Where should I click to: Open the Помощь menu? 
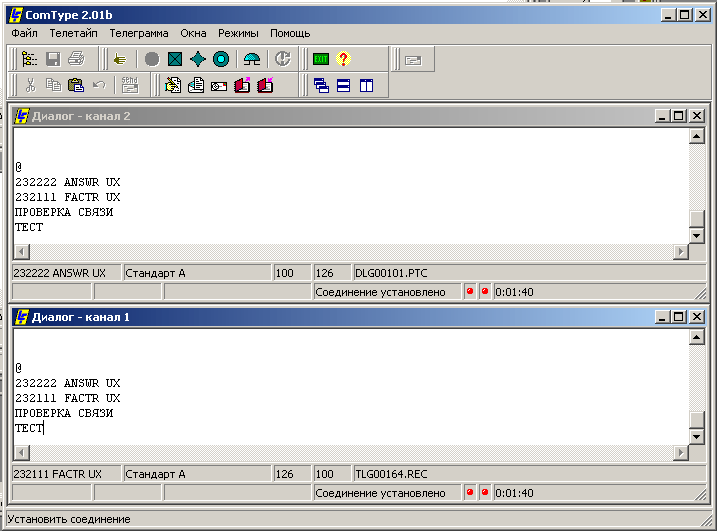click(x=290, y=33)
